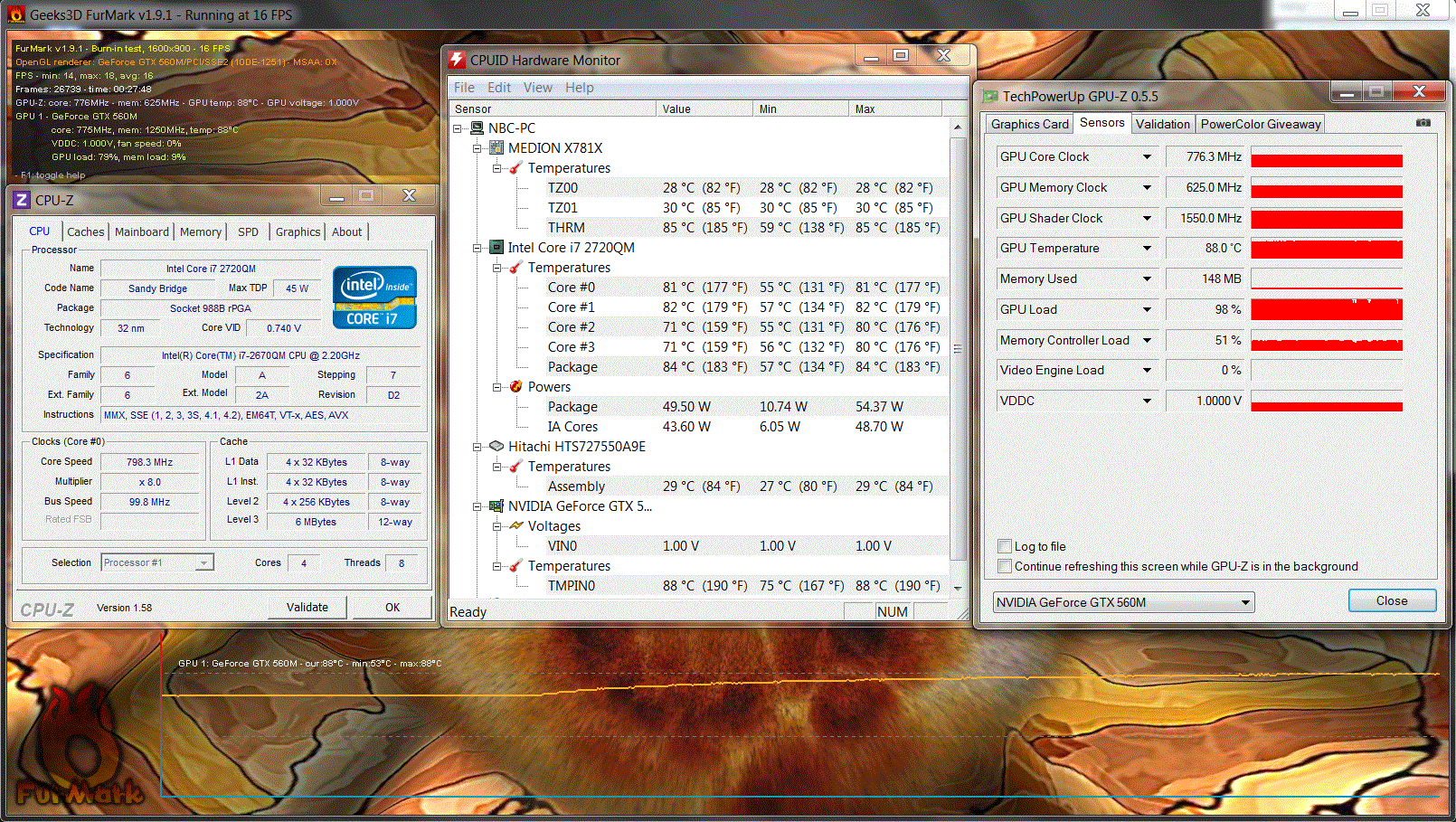Click the thermometer icon under NVIDIA GeForce
1456x822 pixels.
(x=516, y=566)
